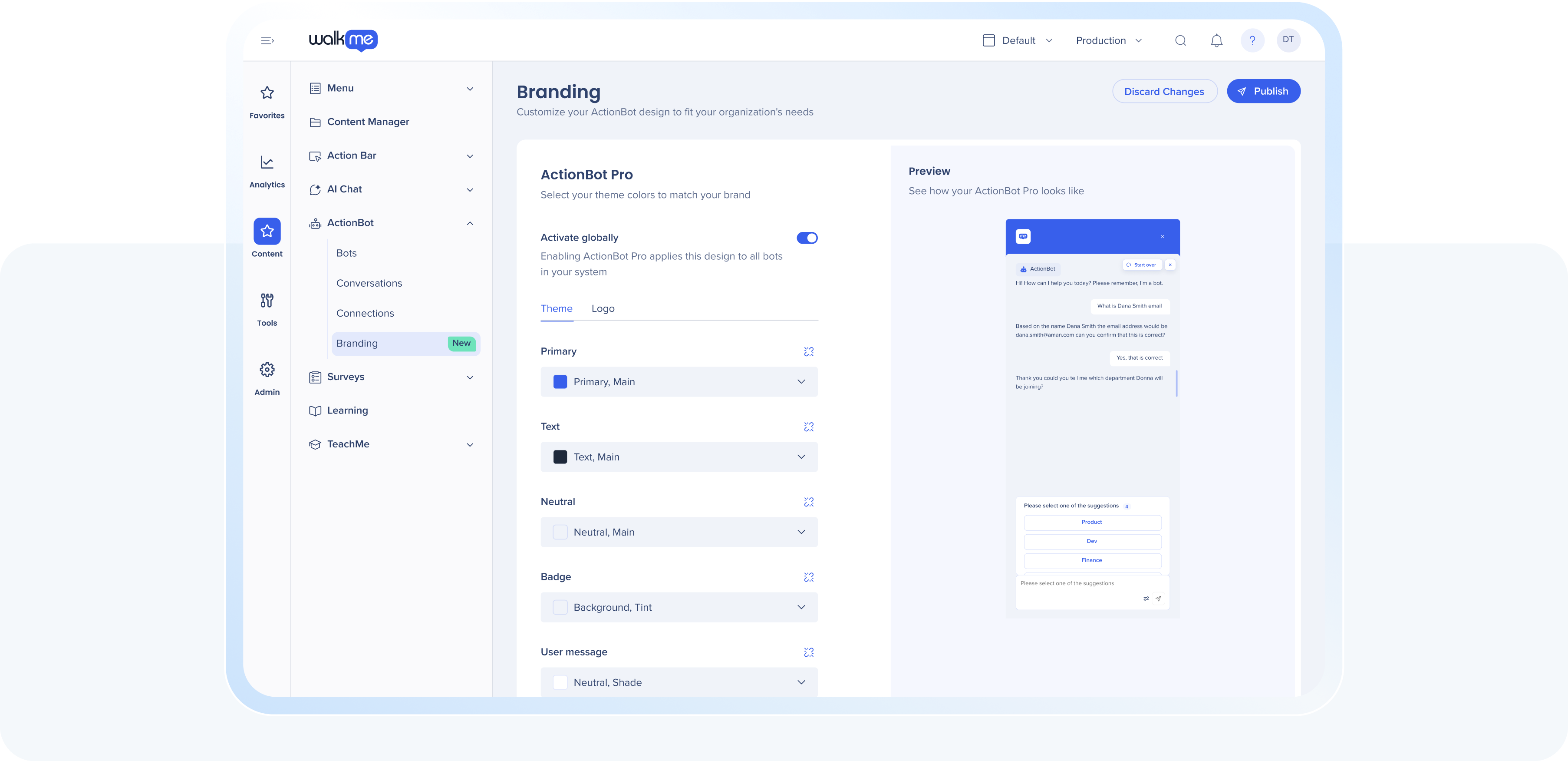
Task: Click the WalkMe logo
Action: (343, 40)
